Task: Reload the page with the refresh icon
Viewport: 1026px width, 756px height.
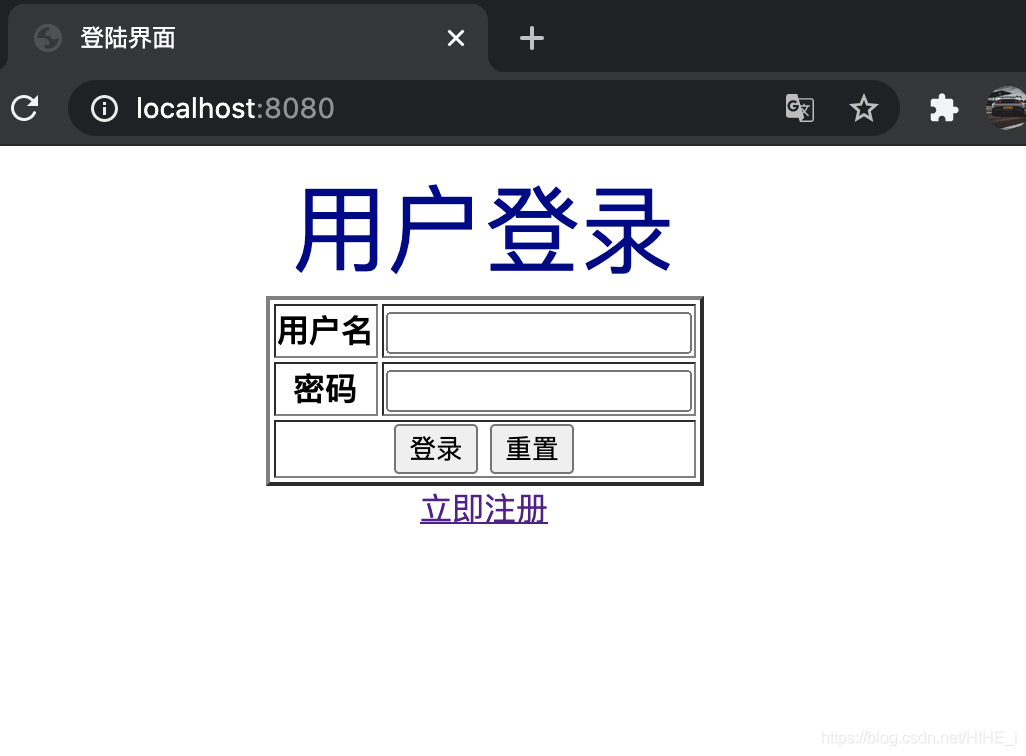Action: coord(25,108)
